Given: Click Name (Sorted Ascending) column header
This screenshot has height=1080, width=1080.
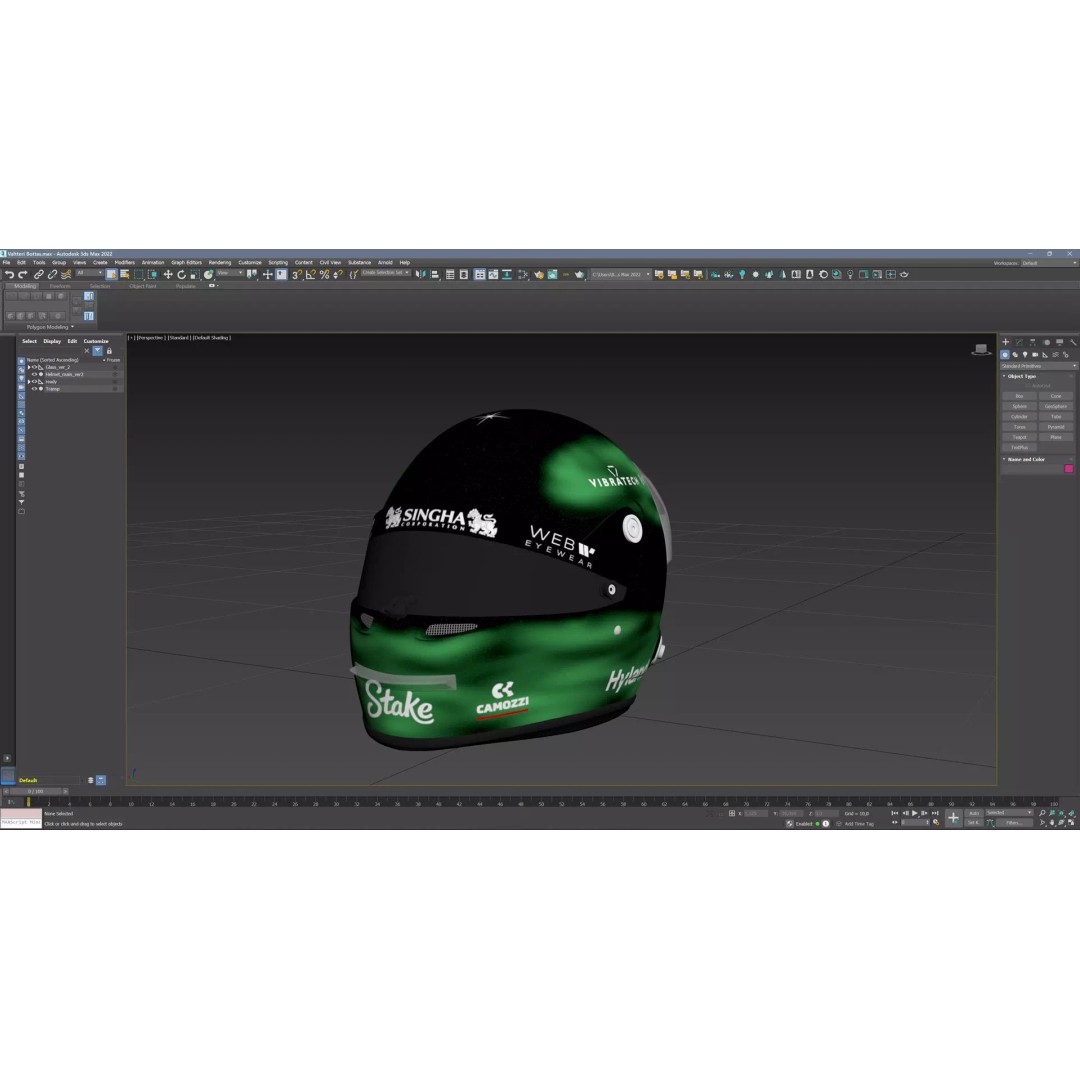Looking at the screenshot, I should tap(52, 360).
